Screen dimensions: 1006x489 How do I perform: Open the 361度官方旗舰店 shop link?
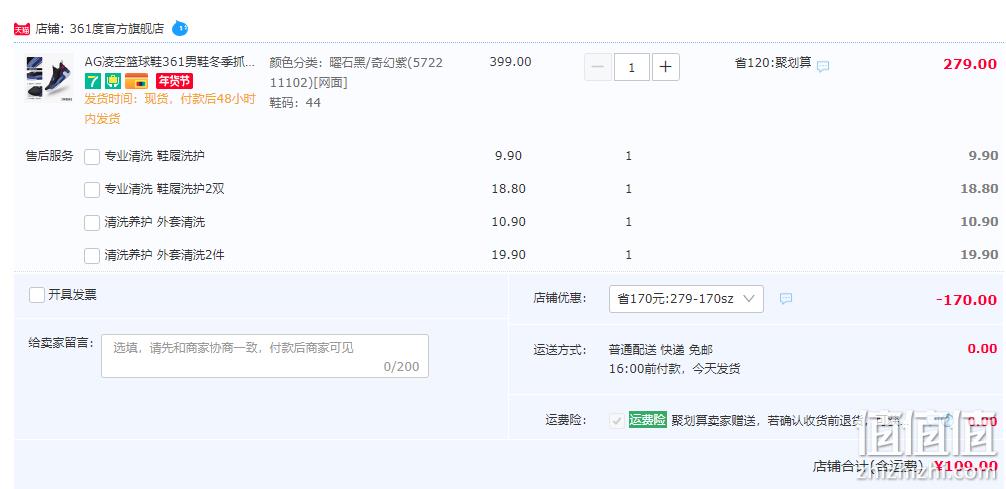pos(116,29)
